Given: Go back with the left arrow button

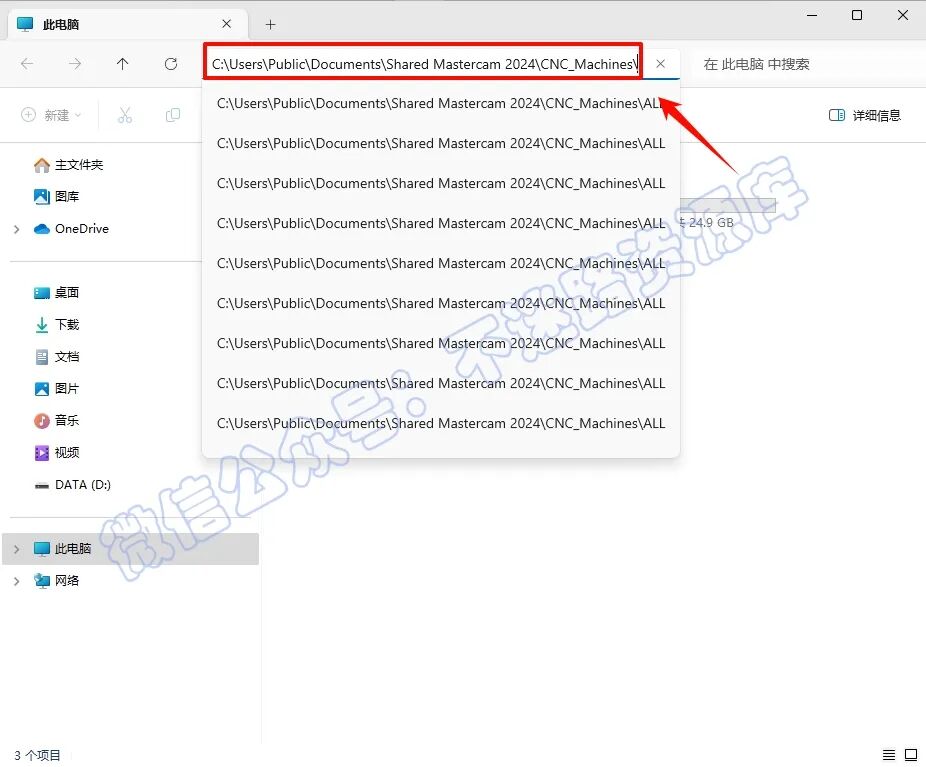Looking at the screenshot, I should pyautogui.click(x=27, y=64).
